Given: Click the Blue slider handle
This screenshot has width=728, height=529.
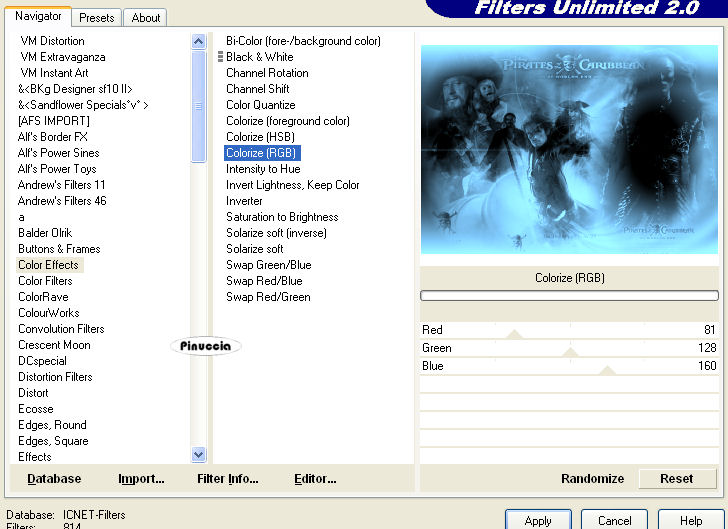Looking at the screenshot, I should pyautogui.click(x=607, y=370).
